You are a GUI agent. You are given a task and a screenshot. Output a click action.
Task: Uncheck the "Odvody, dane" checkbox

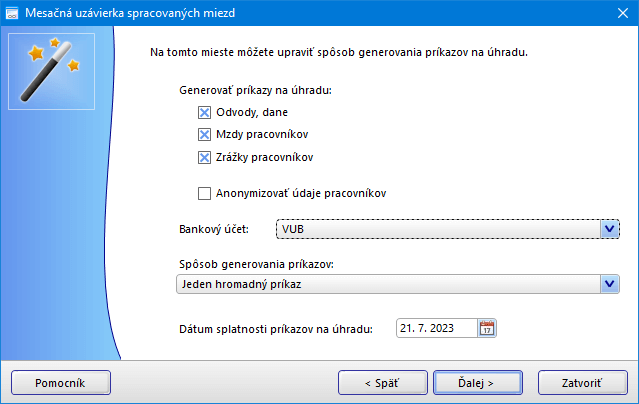coord(205,113)
